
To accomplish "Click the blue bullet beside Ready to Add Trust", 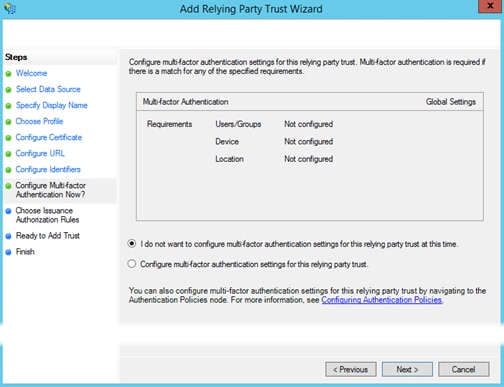I will coord(8,236).
